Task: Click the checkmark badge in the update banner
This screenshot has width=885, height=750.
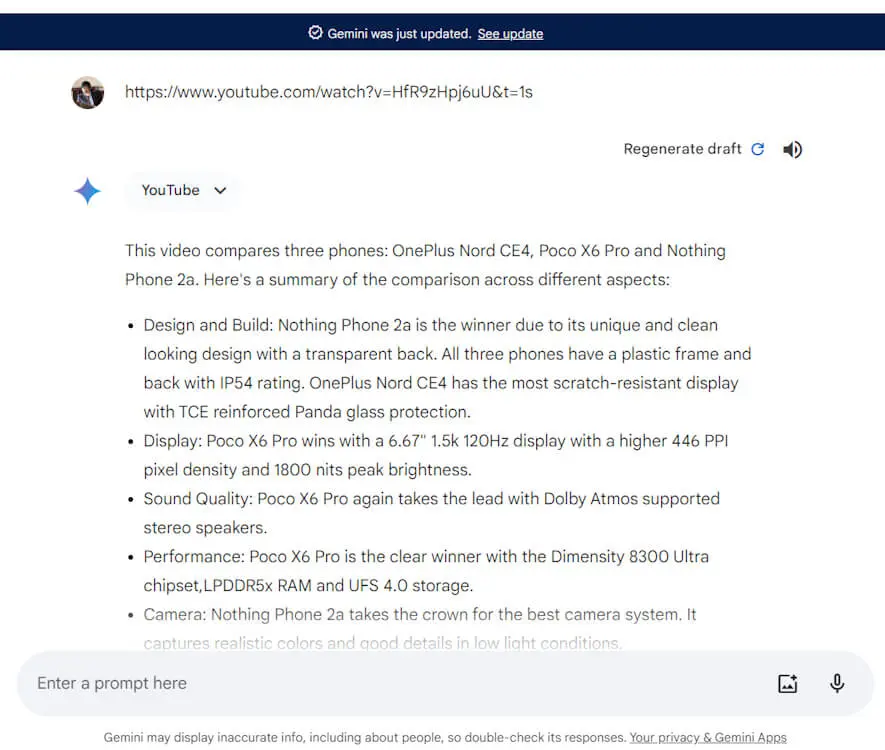Action: click(x=315, y=33)
